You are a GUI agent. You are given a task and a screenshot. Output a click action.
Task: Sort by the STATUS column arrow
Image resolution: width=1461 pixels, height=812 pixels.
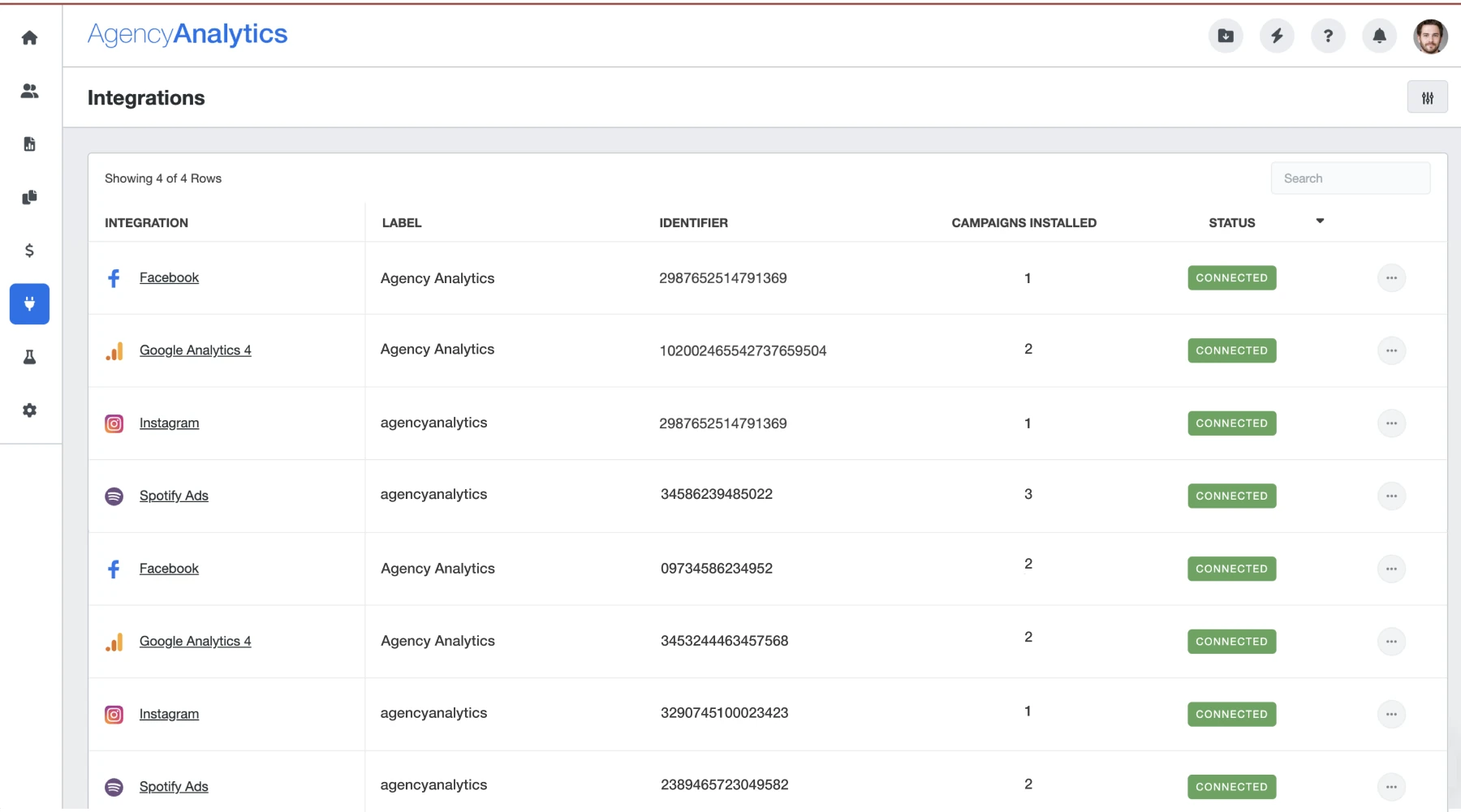(x=1320, y=221)
